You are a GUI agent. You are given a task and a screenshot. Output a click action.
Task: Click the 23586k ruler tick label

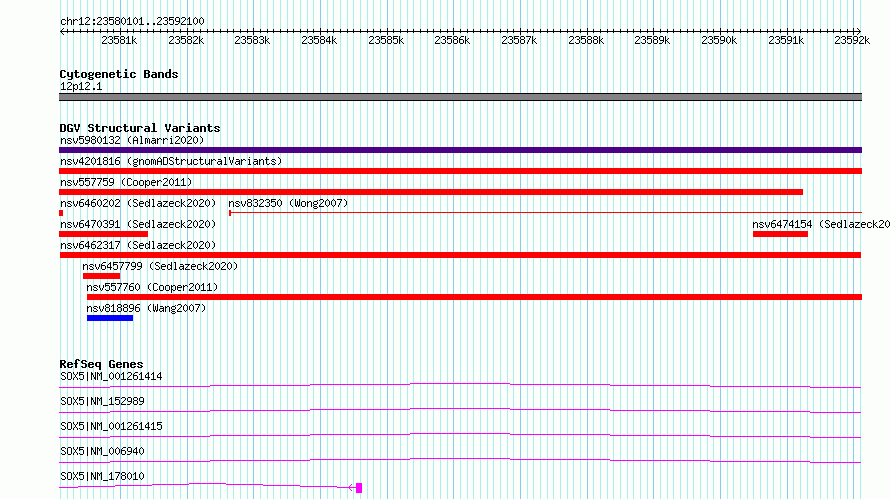452,40
